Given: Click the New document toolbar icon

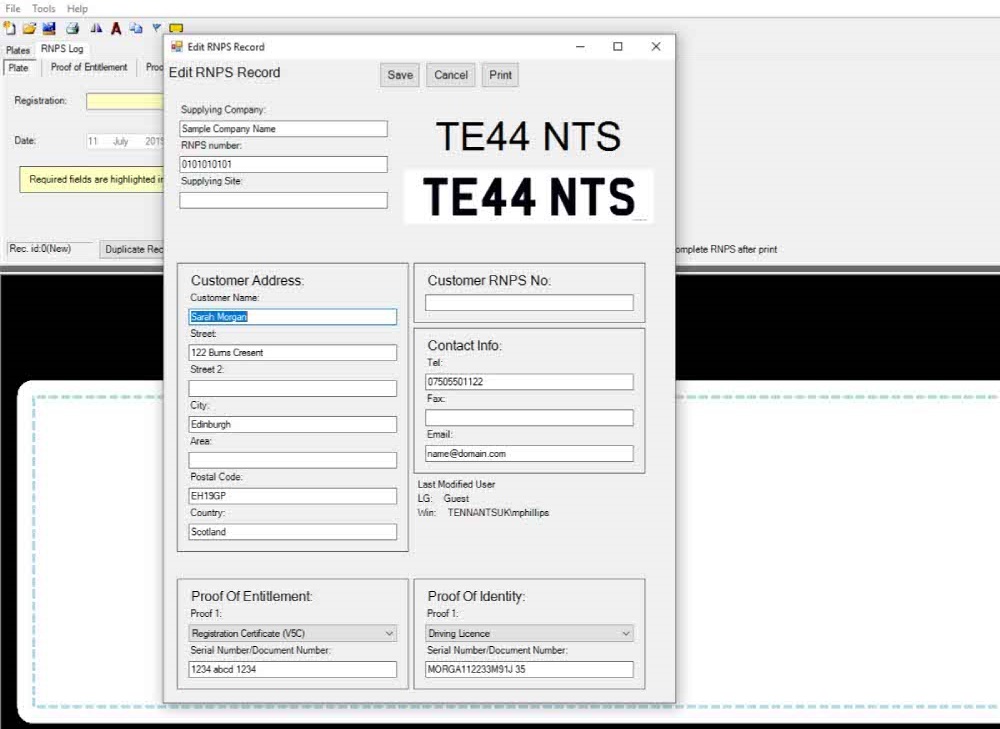Looking at the screenshot, I should pyautogui.click(x=9, y=28).
